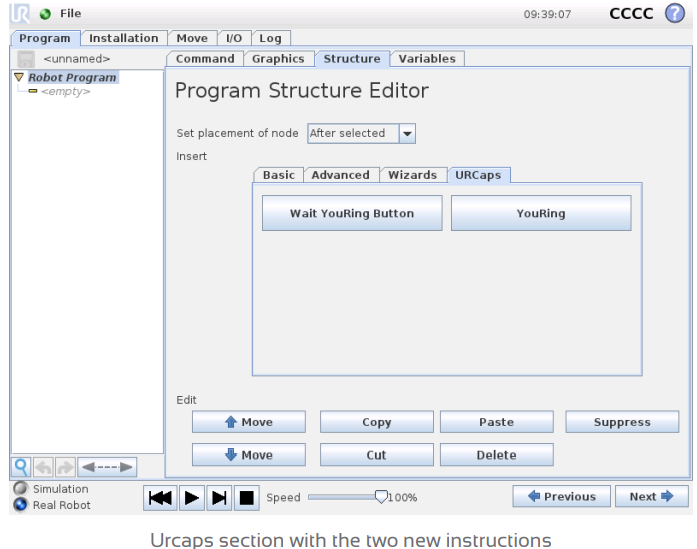This screenshot has width=697, height=549.
Task: Click the Move up arrow button
Action: [x=249, y=422]
